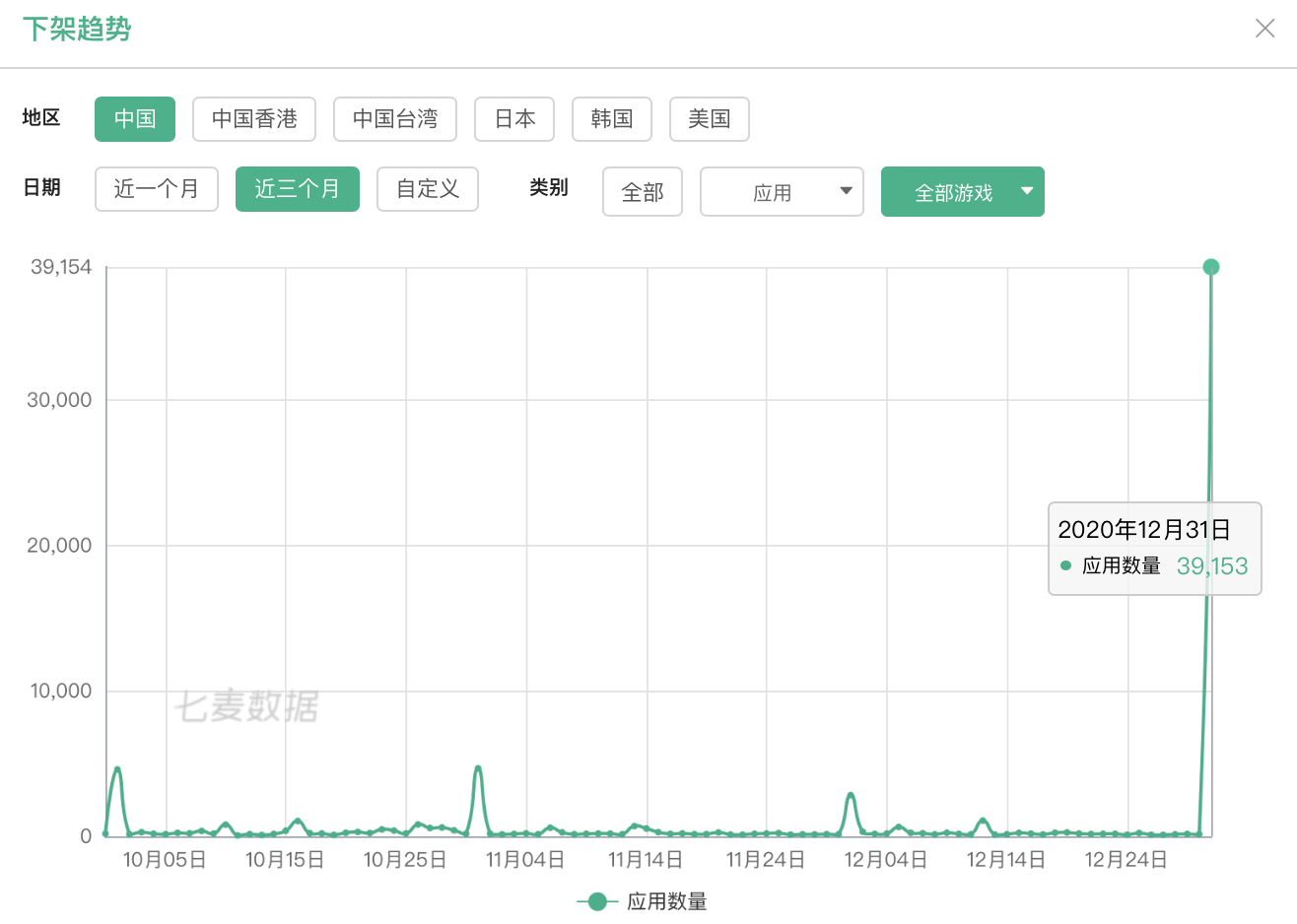The image size is (1297, 924).
Task: Choose 日本 as the region
Action: click(x=514, y=119)
